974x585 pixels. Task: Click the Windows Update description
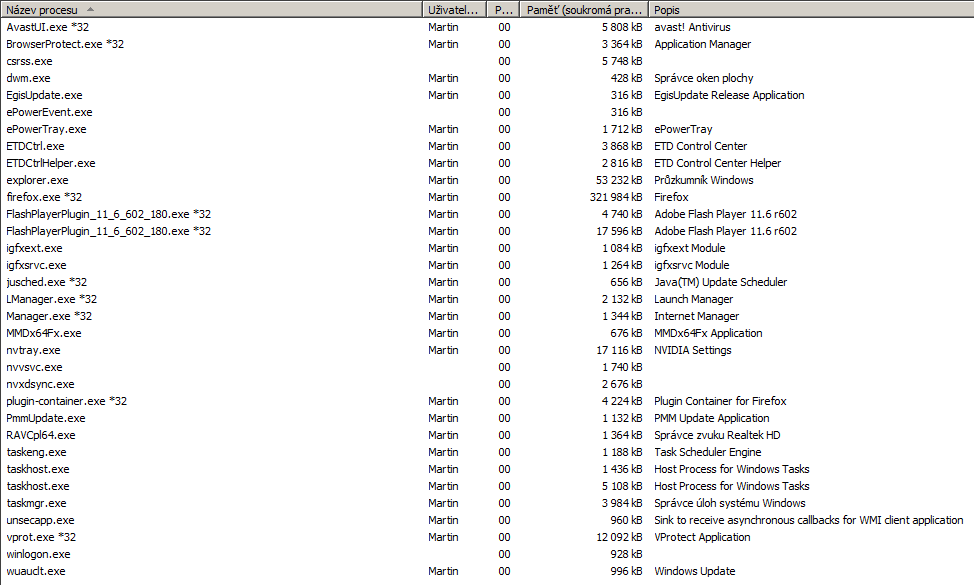pos(694,571)
